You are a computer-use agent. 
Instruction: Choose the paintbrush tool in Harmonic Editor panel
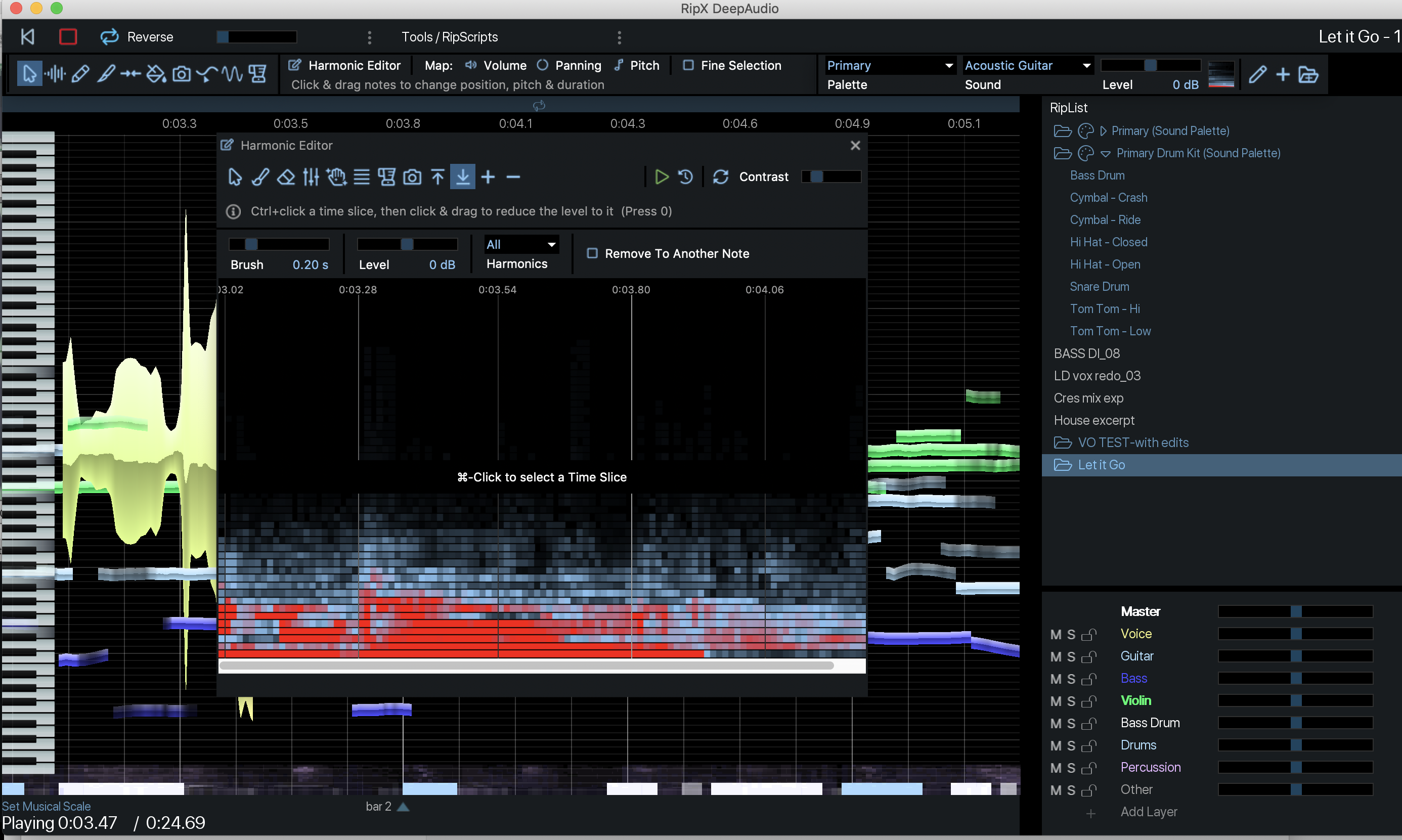click(x=260, y=177)
